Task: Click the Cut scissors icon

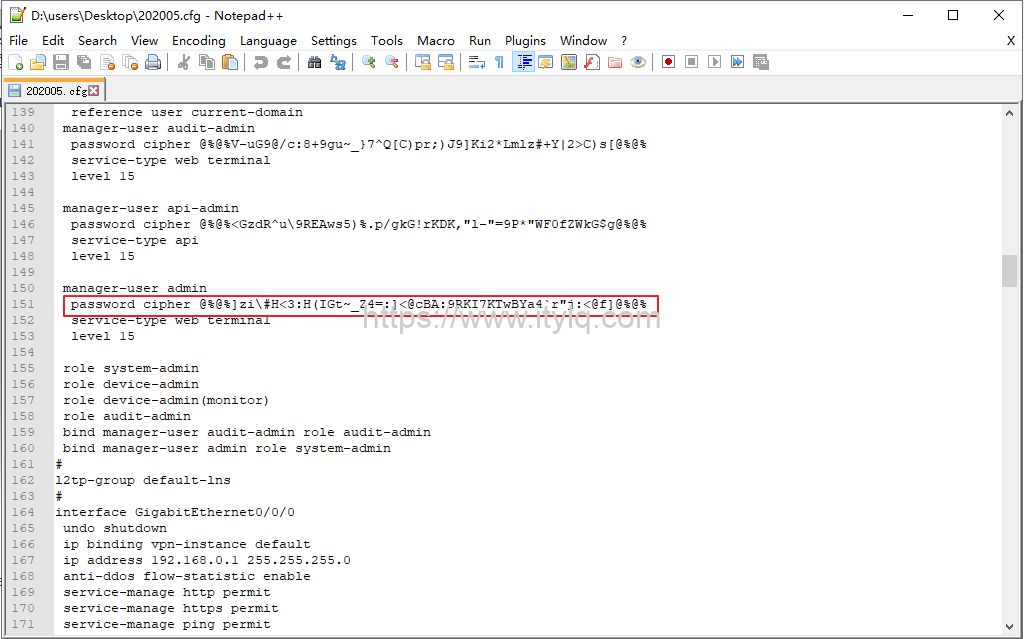Action: click(184, 62)
